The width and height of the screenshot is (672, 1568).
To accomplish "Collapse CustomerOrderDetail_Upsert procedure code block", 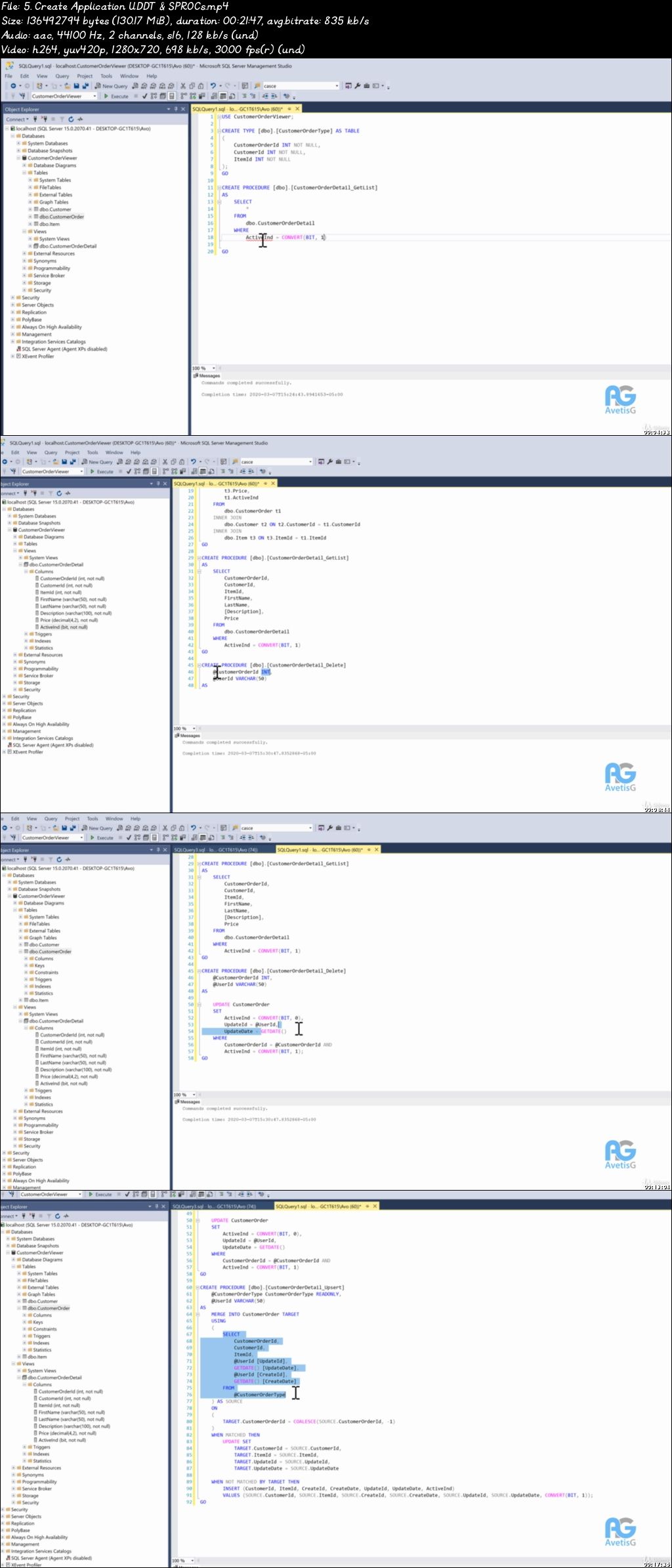I will [198, 1288].
